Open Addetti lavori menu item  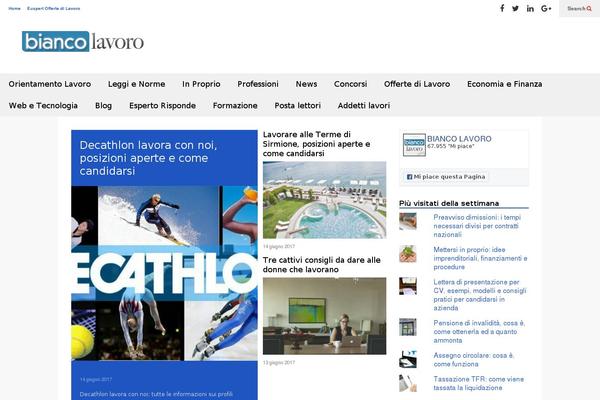click(x=364, y=105)
